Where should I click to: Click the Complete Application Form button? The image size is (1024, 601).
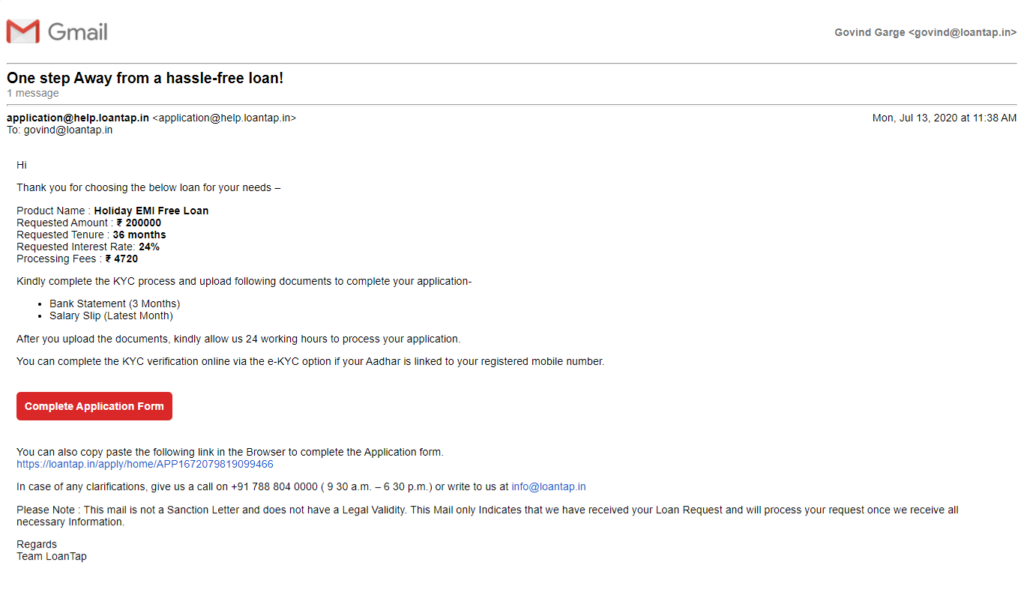94,406
